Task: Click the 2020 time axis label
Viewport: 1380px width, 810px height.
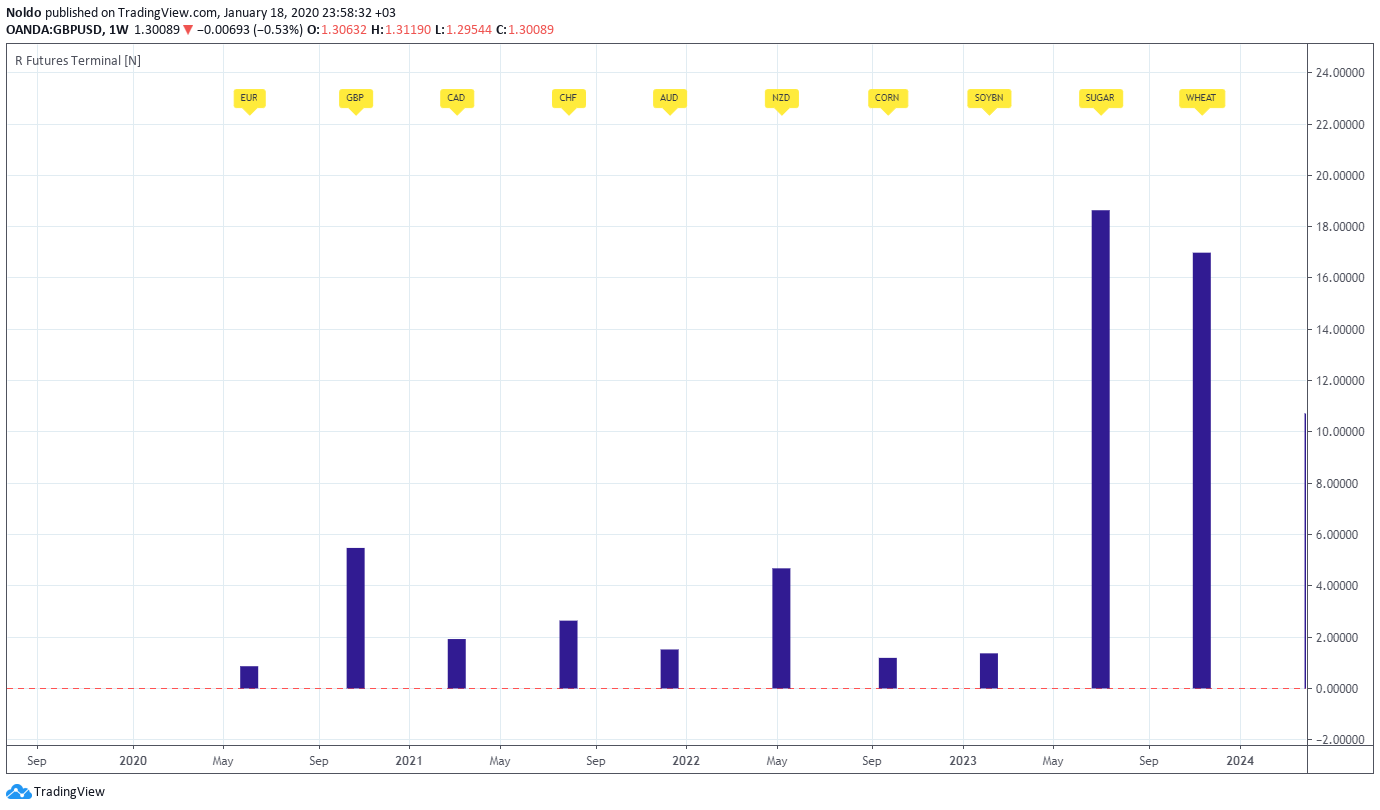Action: (x=132, y=761)
